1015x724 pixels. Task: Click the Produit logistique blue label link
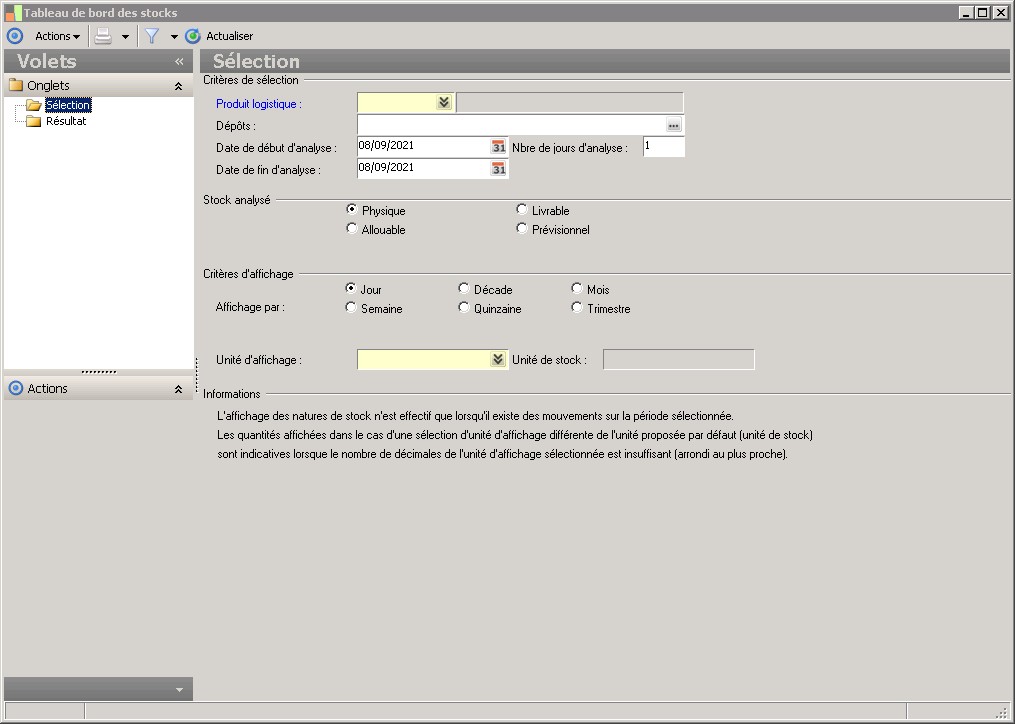click(258, 103)
